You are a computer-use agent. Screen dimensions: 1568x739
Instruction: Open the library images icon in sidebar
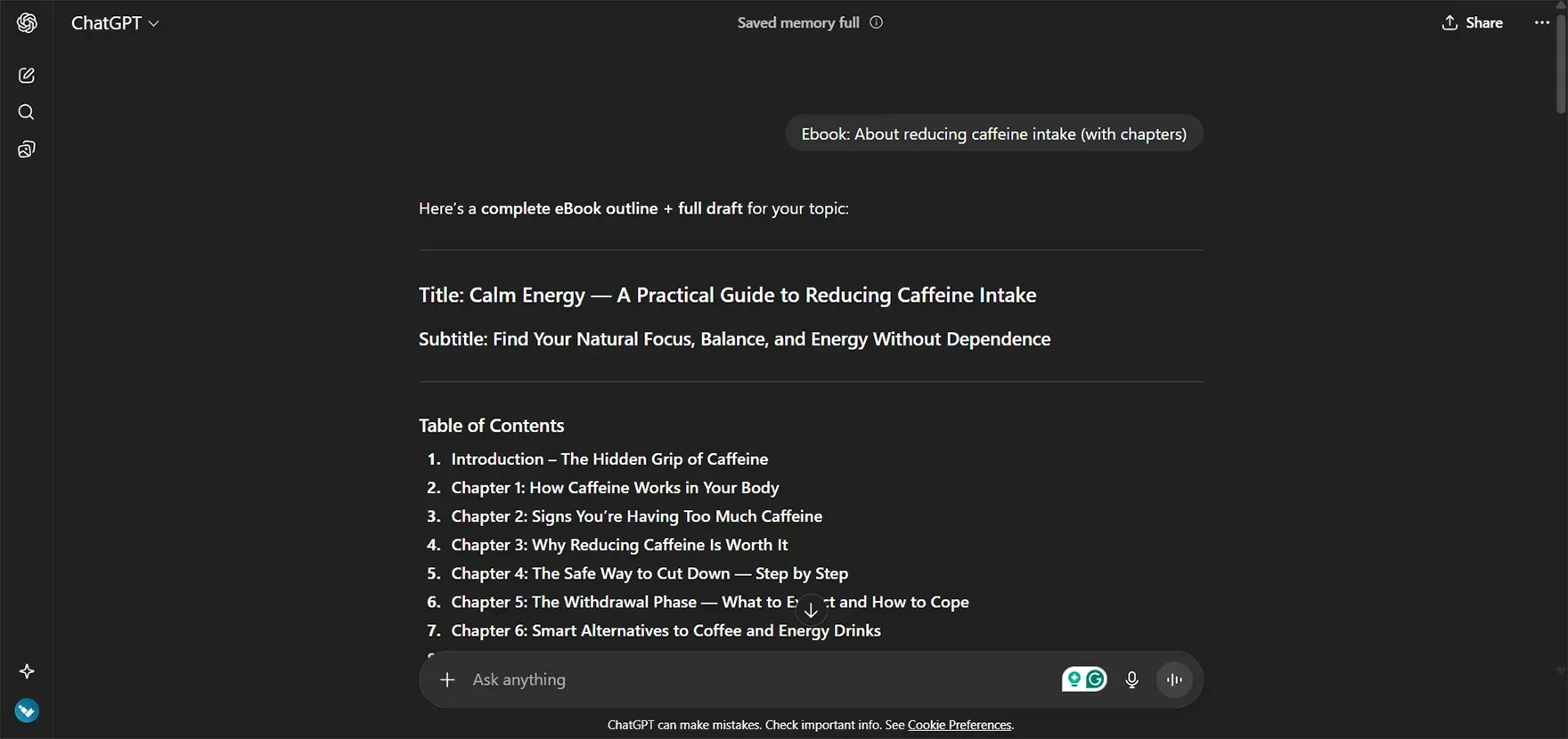tap(27, 150)
